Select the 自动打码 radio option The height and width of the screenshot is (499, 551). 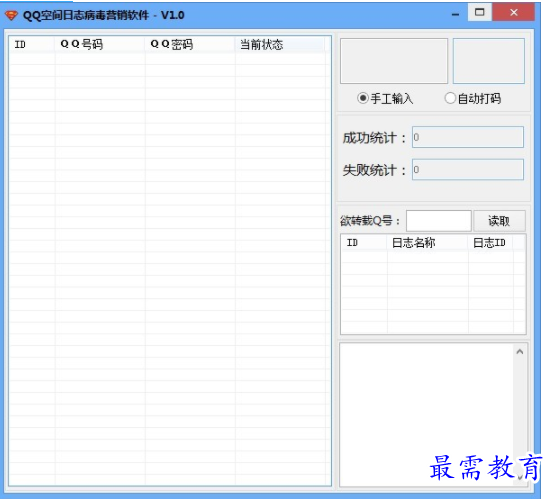[473, 98]
